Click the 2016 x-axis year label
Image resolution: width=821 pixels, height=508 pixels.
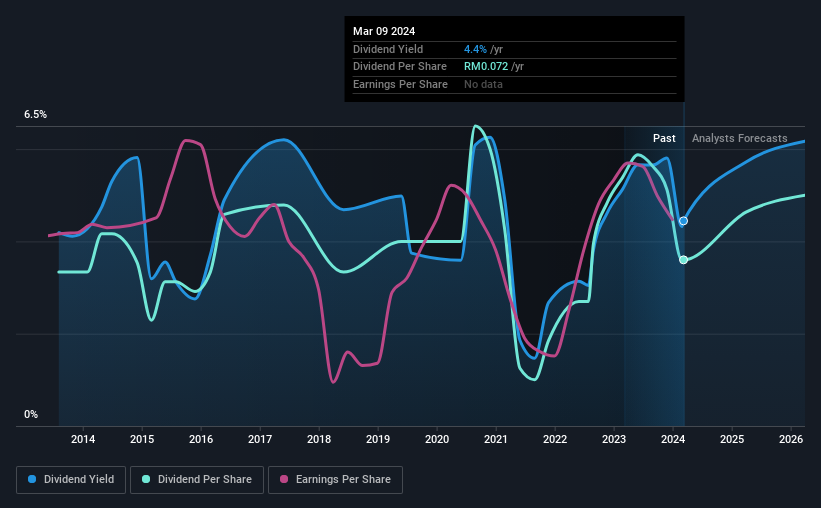point(201,439)
